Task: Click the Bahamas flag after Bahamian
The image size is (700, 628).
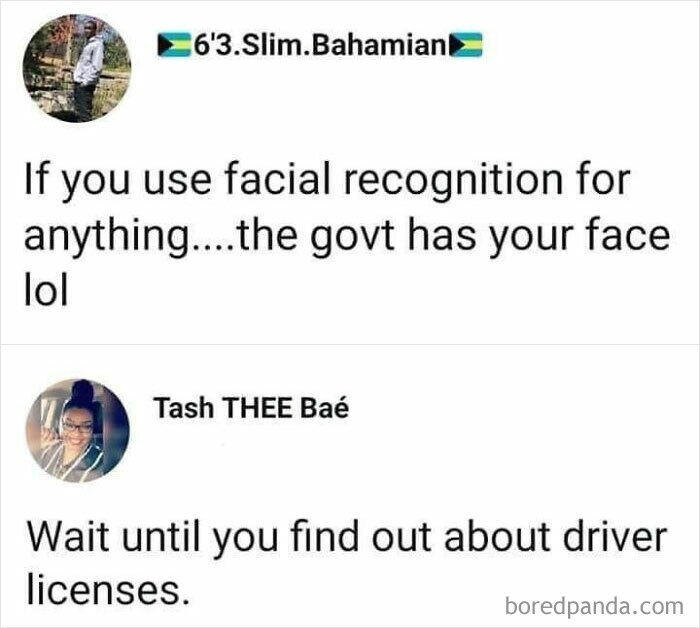Action: tap(466, 45)
